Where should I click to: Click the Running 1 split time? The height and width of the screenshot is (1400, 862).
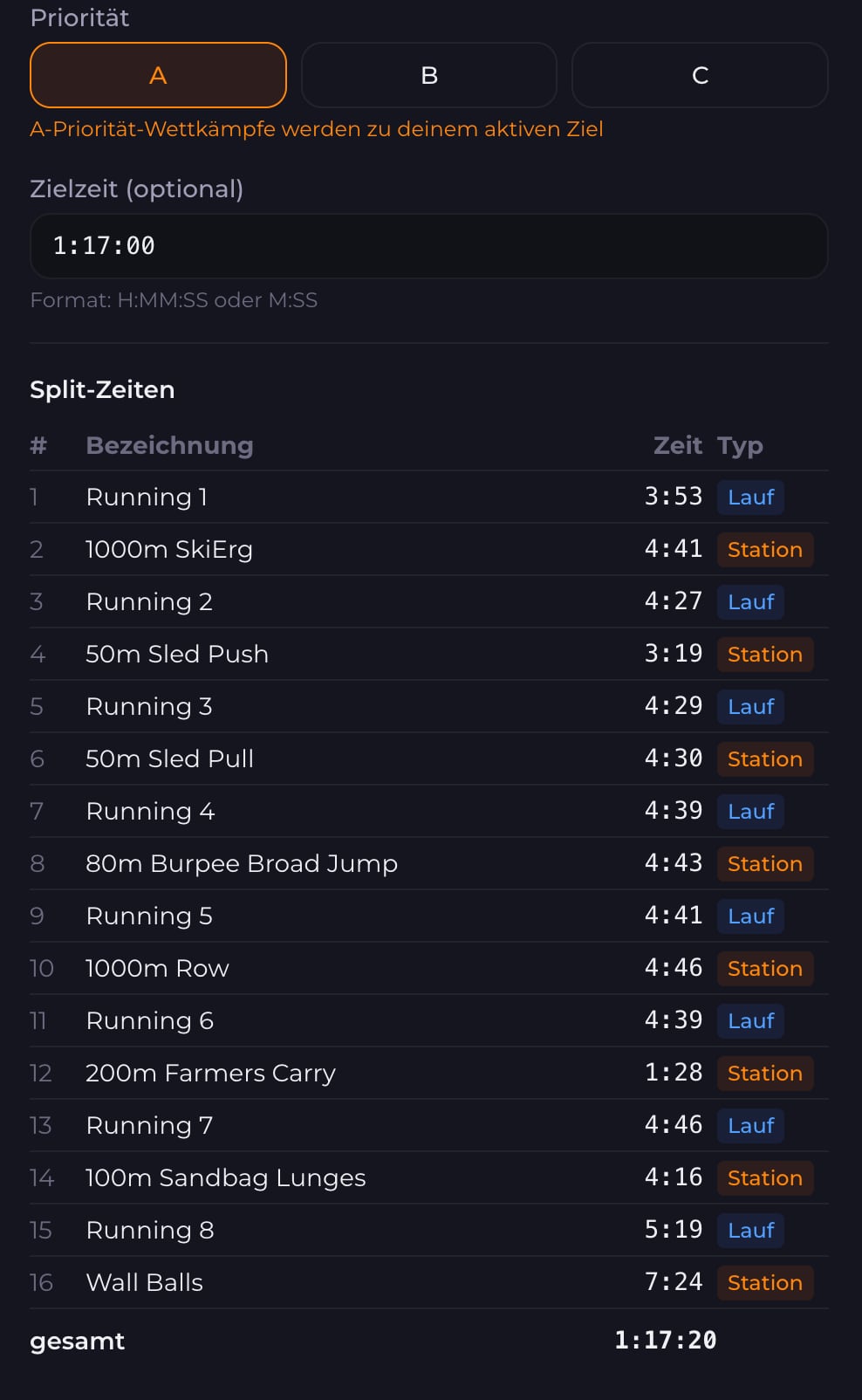pyautogui.click(x=673, y=497)
